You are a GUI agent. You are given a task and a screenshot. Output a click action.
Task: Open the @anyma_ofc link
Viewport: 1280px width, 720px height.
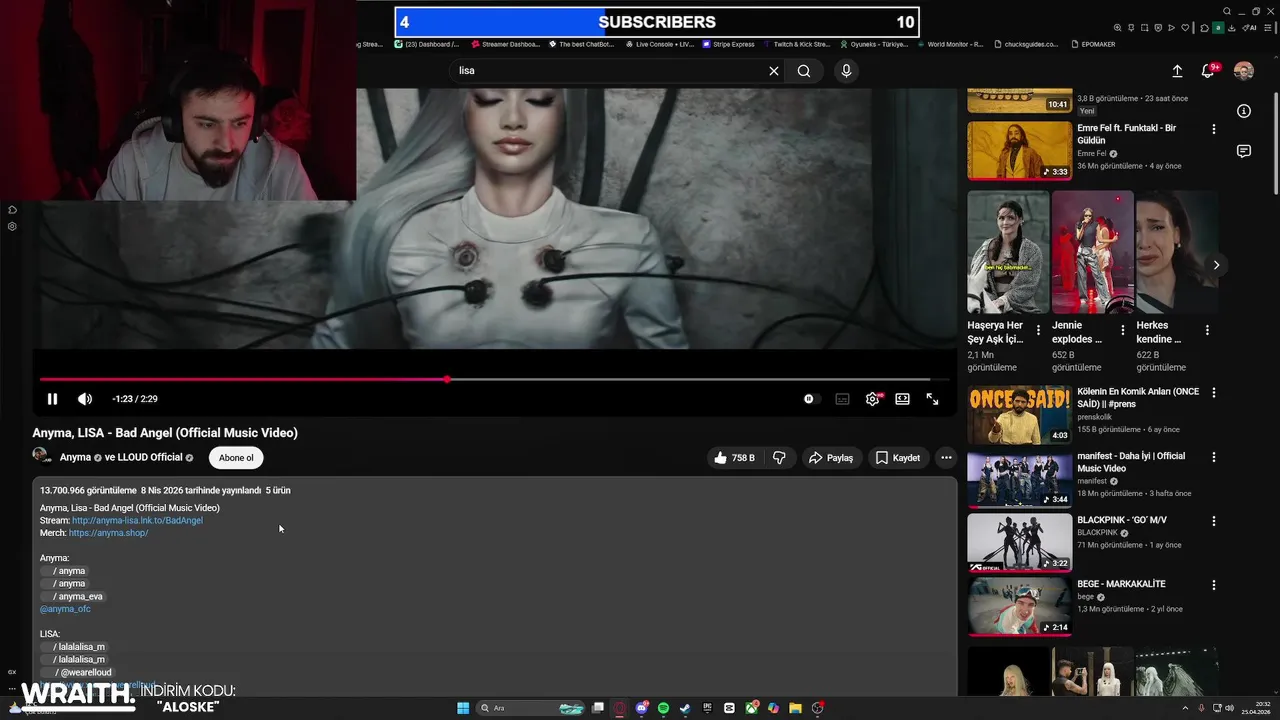[65, 609]
